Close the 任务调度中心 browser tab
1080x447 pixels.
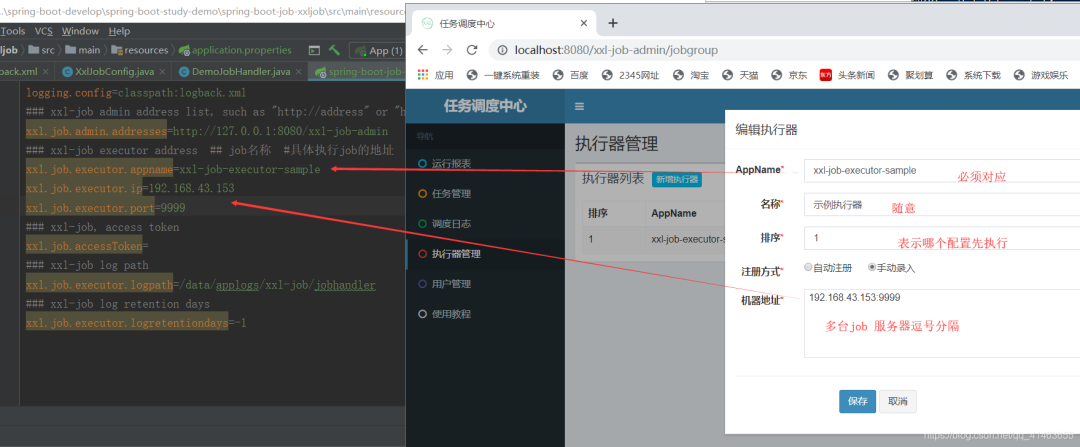[x=584, y=23]
